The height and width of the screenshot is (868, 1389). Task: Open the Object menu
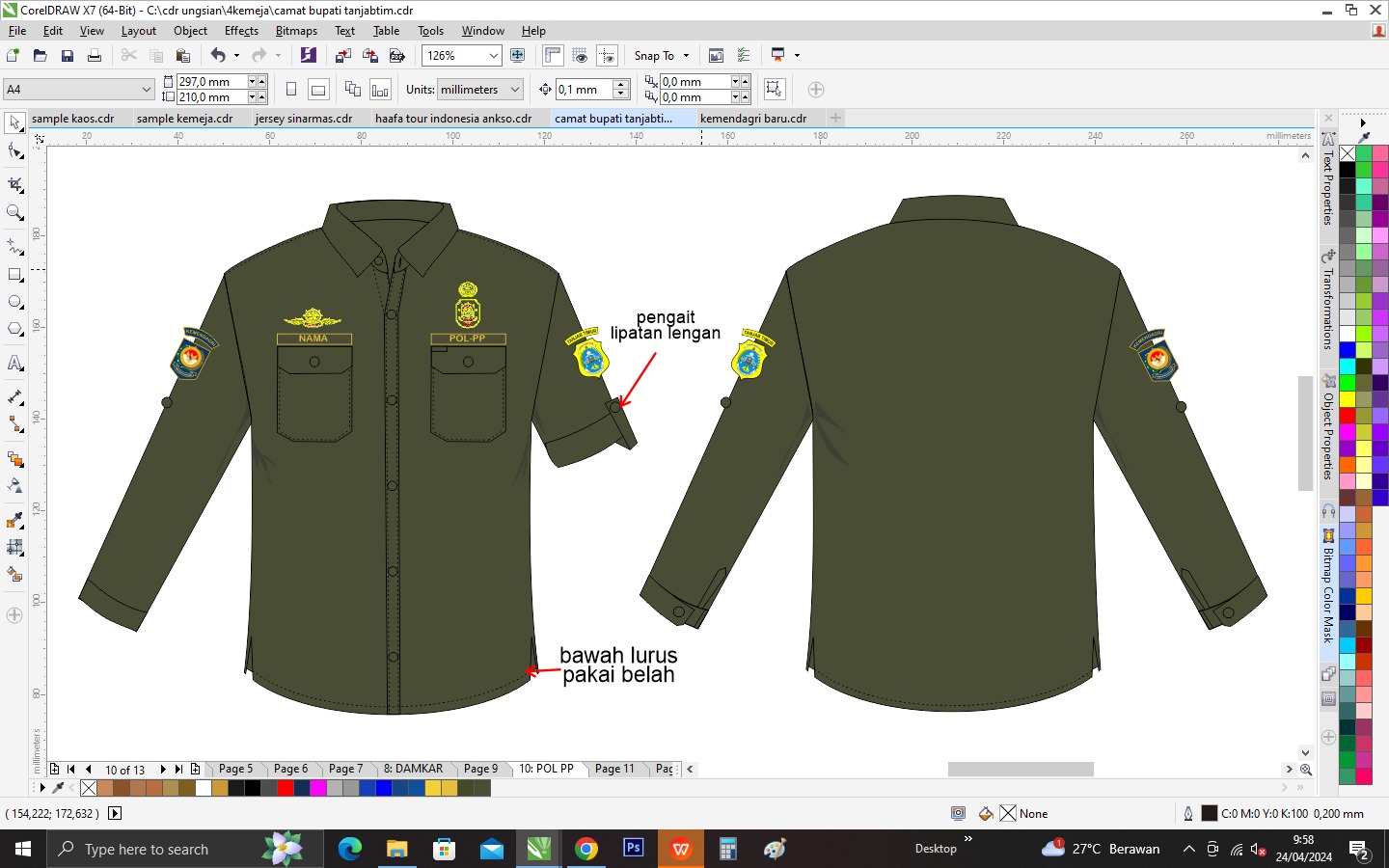tap(190, 31)
